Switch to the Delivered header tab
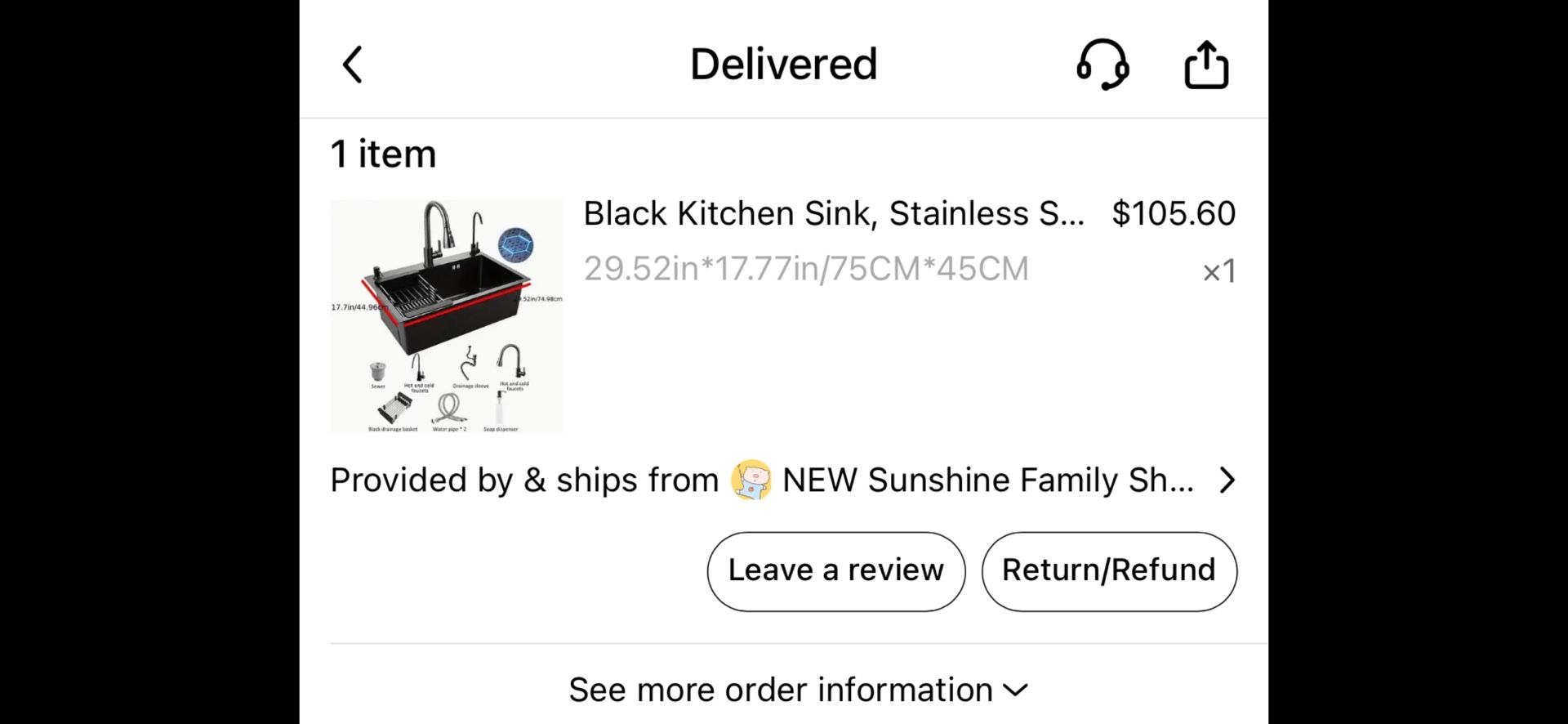Screen dimensions: 1568x724 point(782,64)
